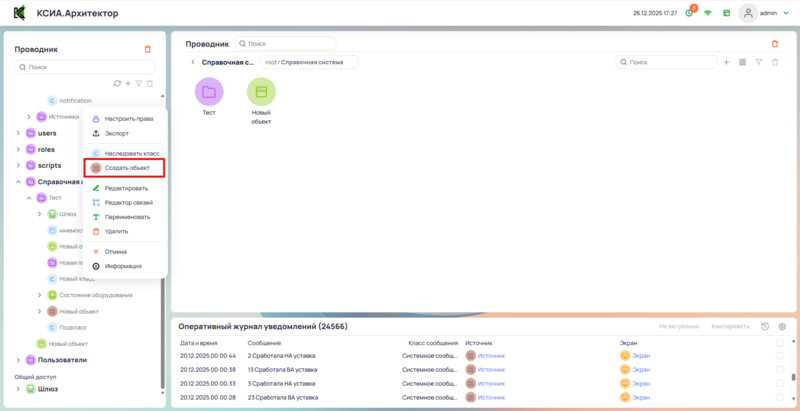Click the refresh icon in left explorer toolbar
Viewport: 800px width, 411px height.
[117, 83]
